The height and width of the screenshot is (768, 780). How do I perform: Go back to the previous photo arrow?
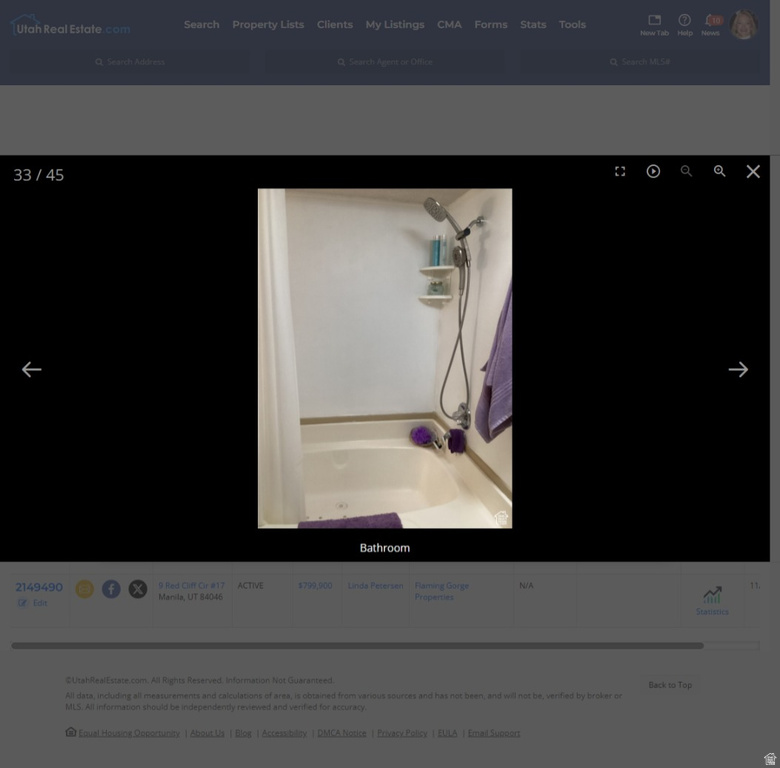[32, 369]
